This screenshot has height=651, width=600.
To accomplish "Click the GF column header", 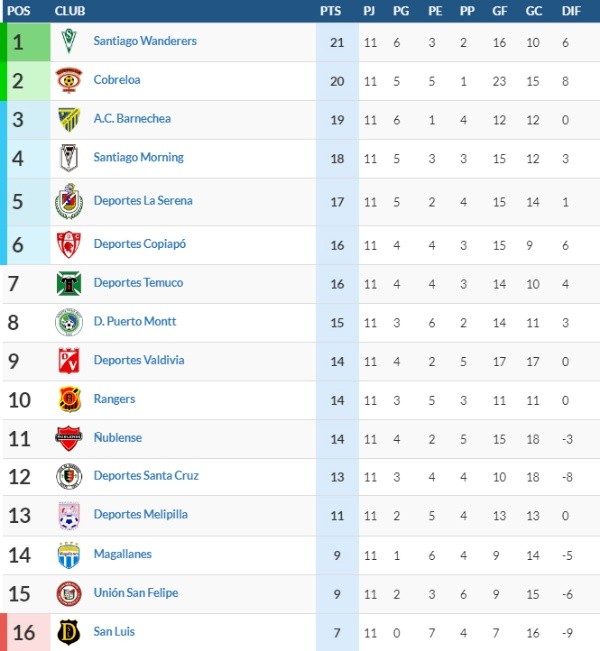I will point(499,10).
